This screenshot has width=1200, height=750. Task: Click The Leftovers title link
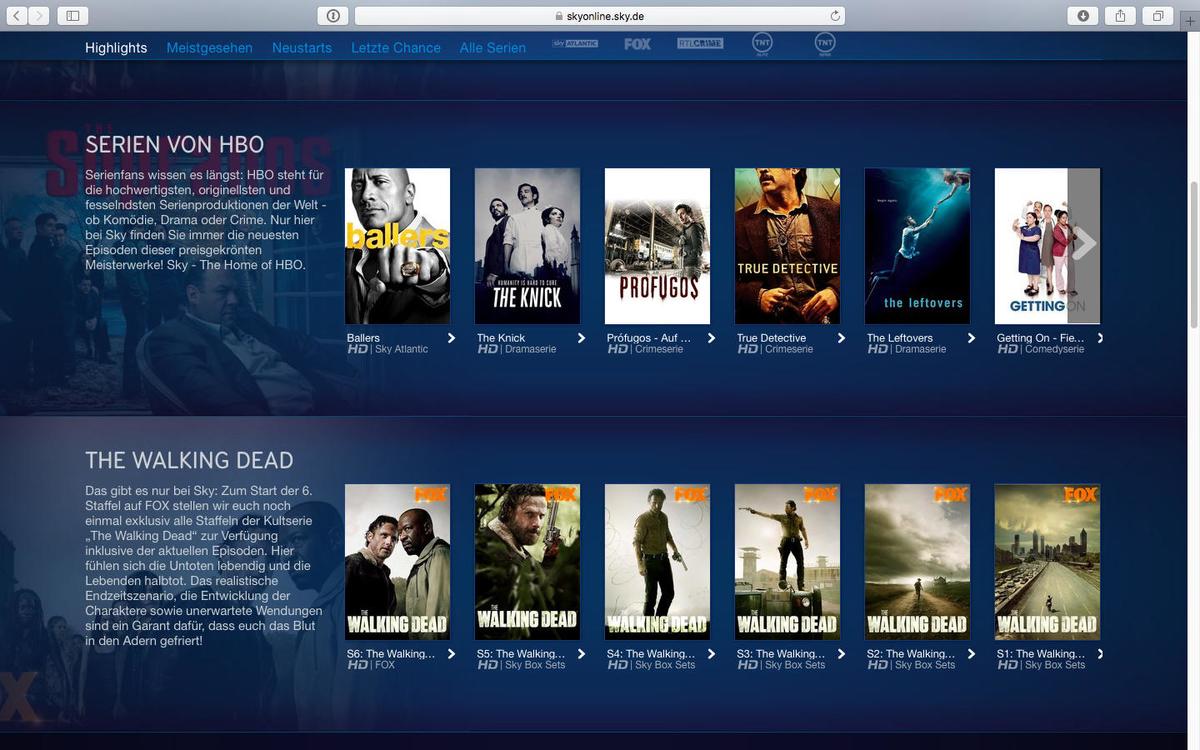coord(900,338)
